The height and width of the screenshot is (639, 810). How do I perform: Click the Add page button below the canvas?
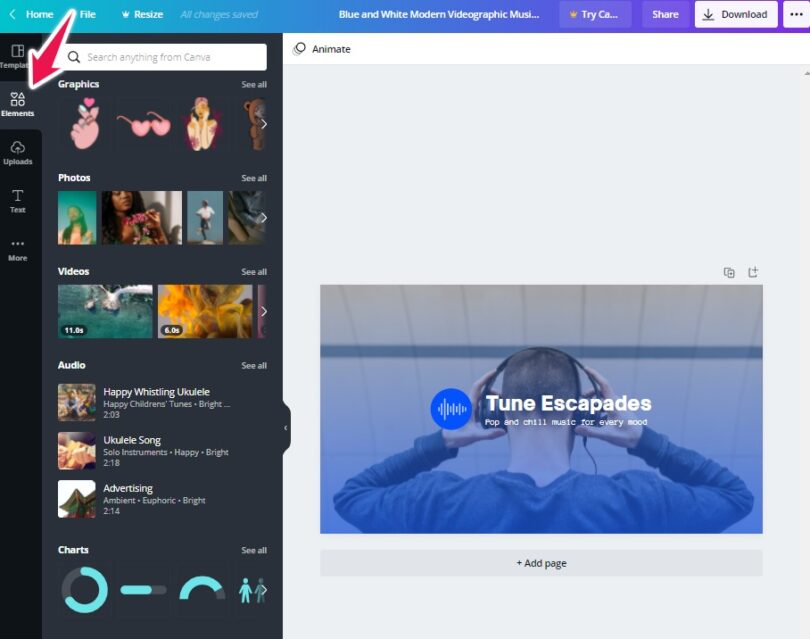tap(541, 563)
